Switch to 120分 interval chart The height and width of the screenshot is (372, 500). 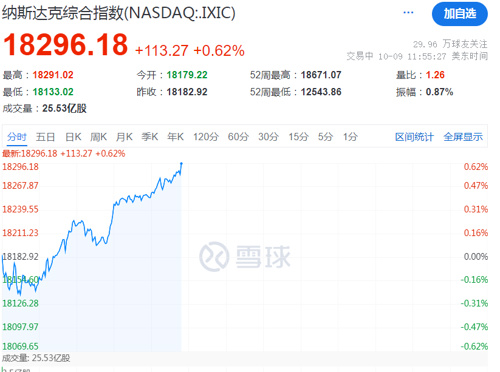point(206,137)
